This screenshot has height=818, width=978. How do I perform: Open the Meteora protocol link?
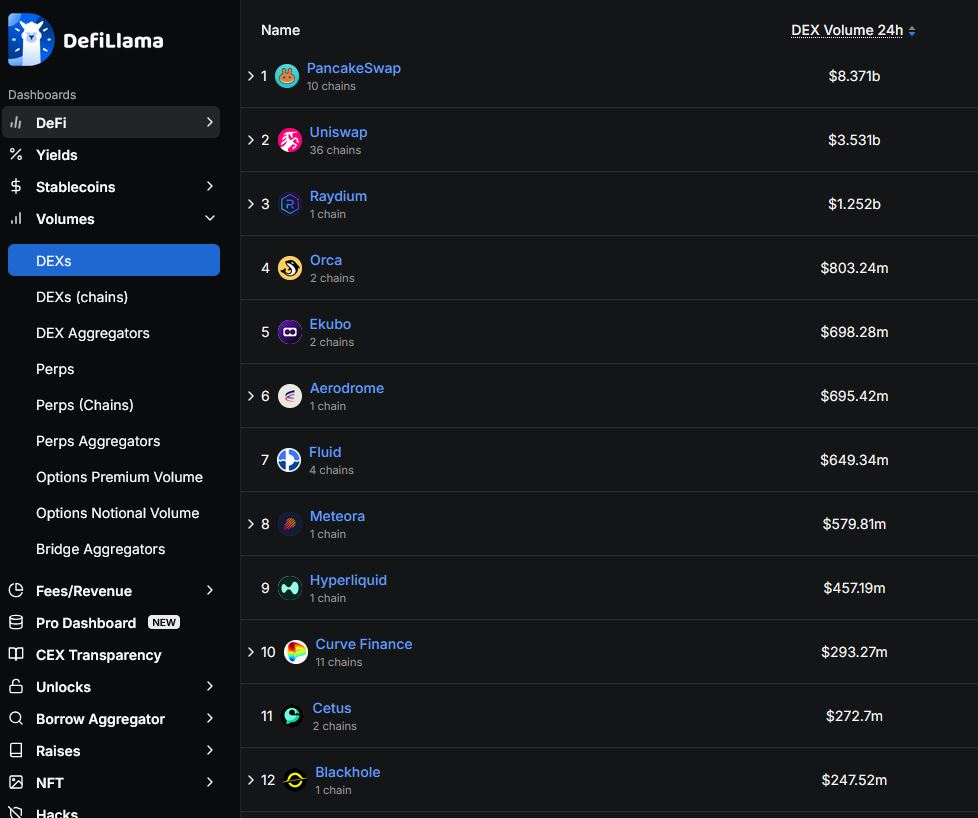[x=337, y=516]
